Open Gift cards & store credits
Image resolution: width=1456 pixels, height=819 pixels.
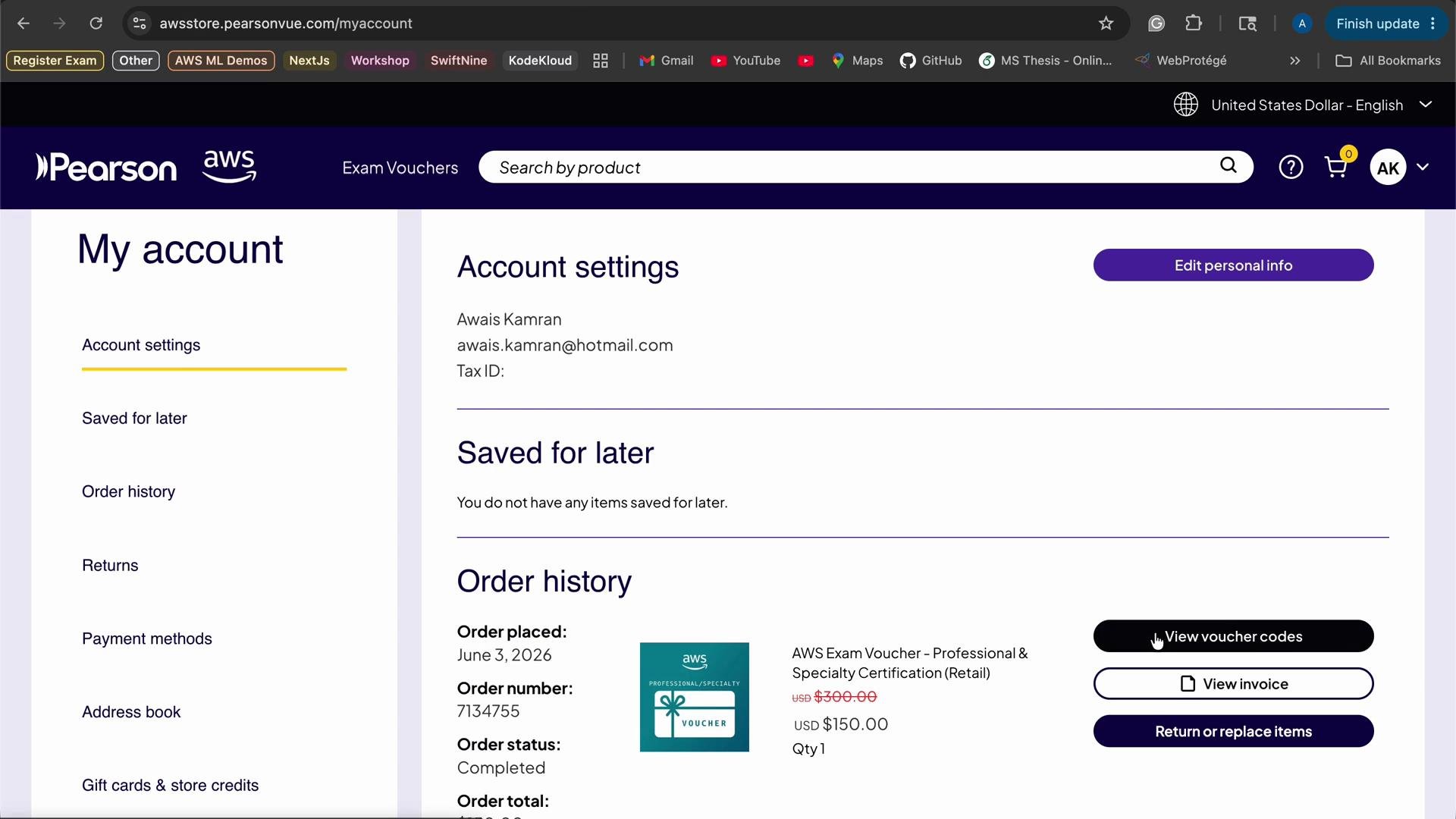point(170,786)
